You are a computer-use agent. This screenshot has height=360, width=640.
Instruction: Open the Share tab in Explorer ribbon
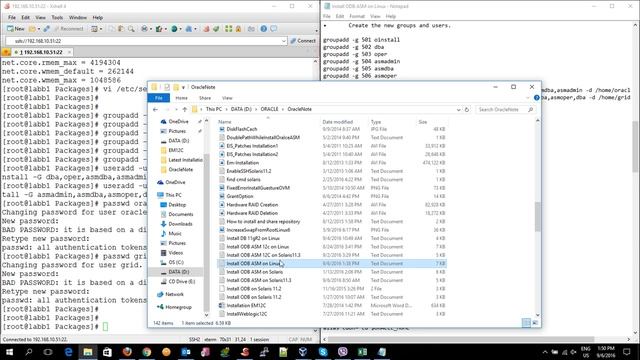[205, 98]
